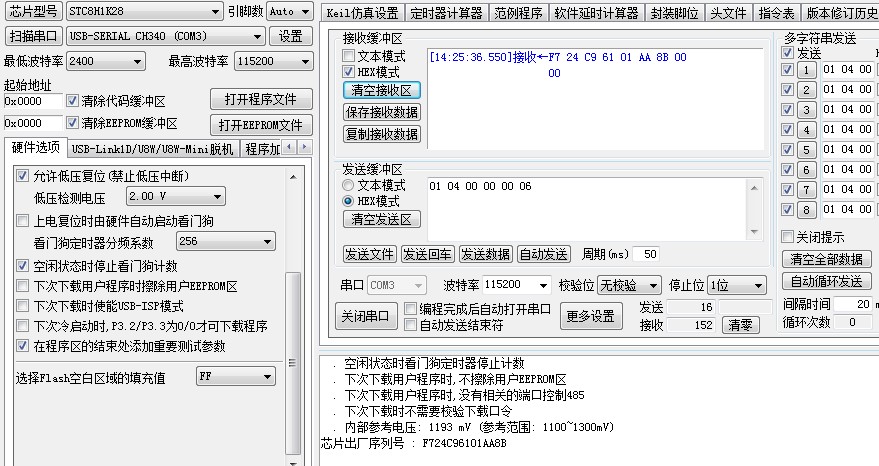The width and height of the screenshot is (879, 466).
Task: Click the 打开程序文件 button
Action: pyautogui.click(x=261, y=99)
